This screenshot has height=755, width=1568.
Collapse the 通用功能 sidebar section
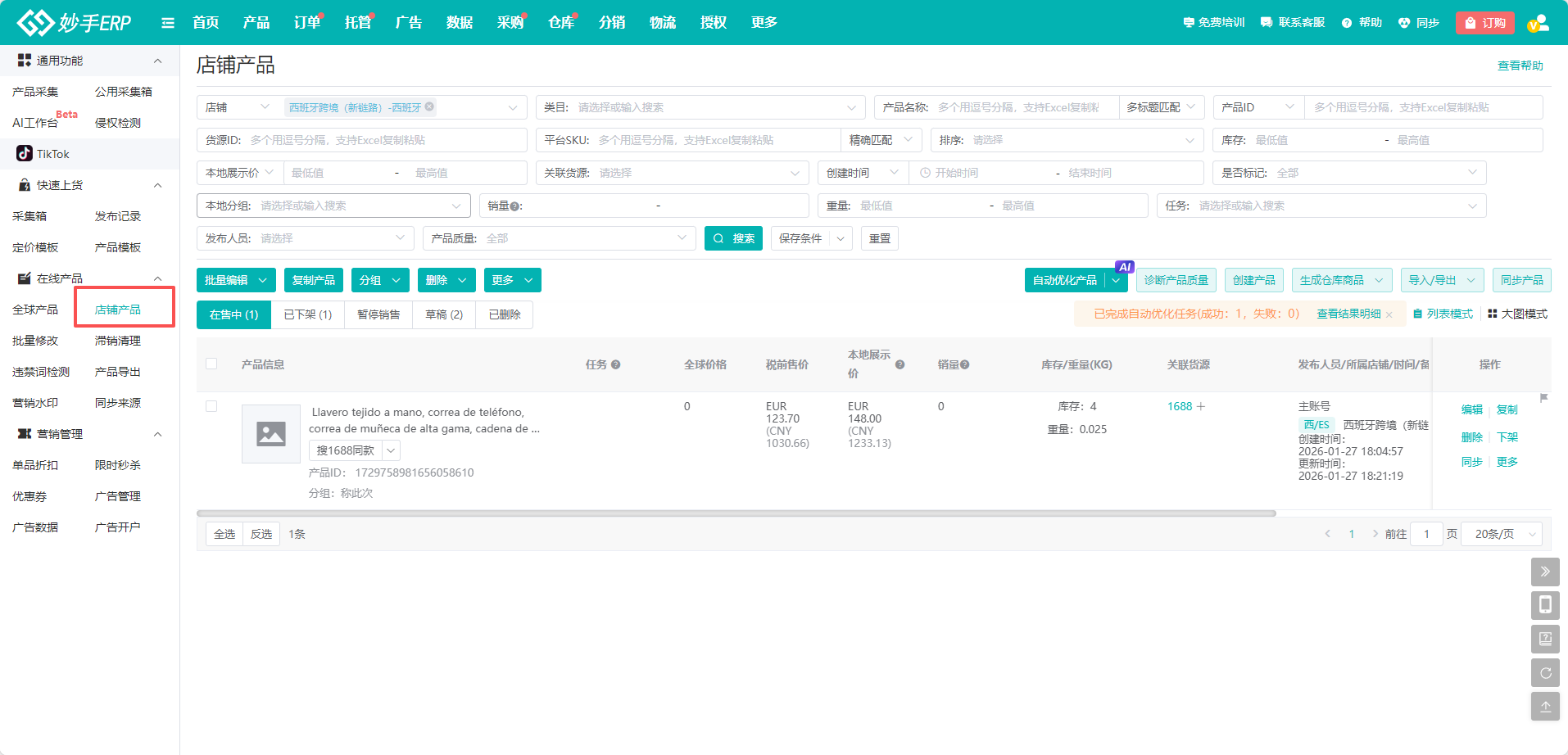pos(157,61)
